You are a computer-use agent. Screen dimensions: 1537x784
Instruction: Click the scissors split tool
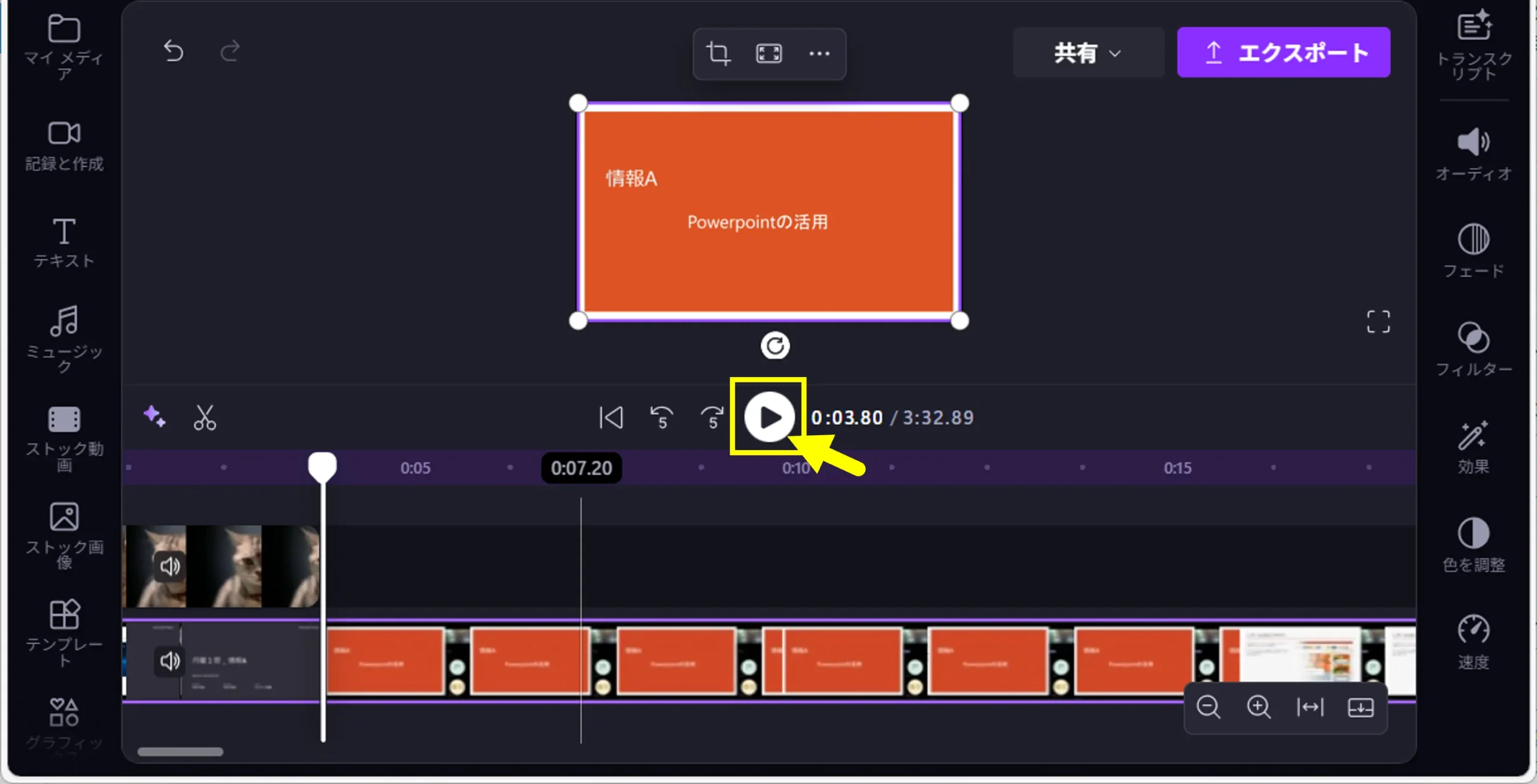coord(205,417)
